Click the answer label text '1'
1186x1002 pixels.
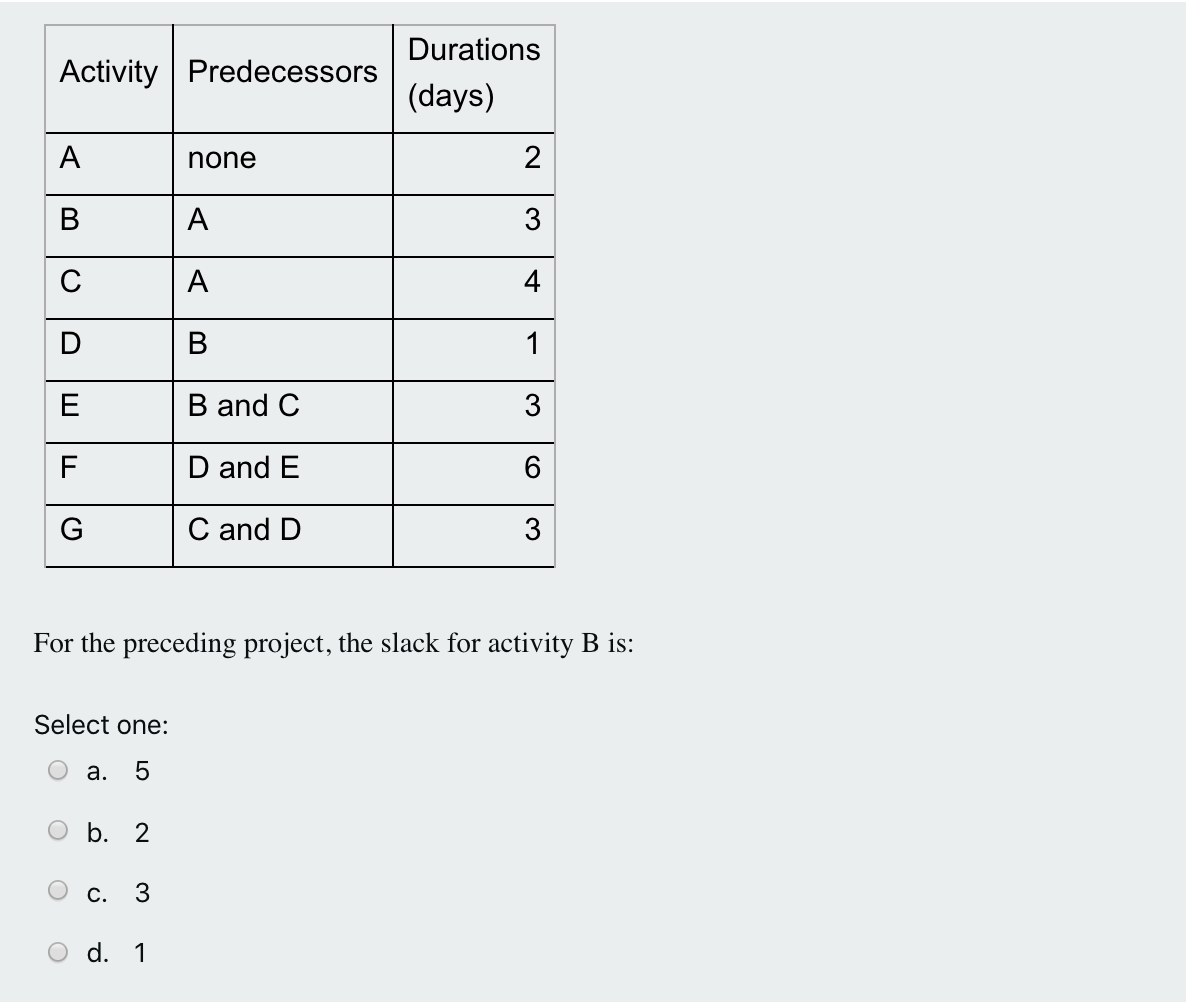click(141, 953)
